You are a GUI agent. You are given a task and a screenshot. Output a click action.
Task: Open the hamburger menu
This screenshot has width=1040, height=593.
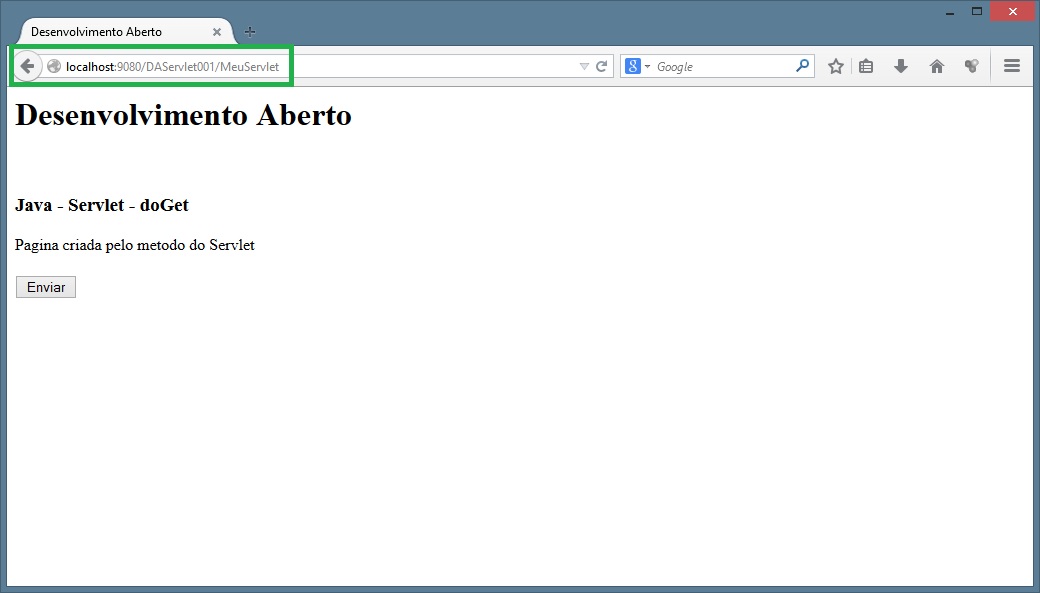coord(1011,66)
